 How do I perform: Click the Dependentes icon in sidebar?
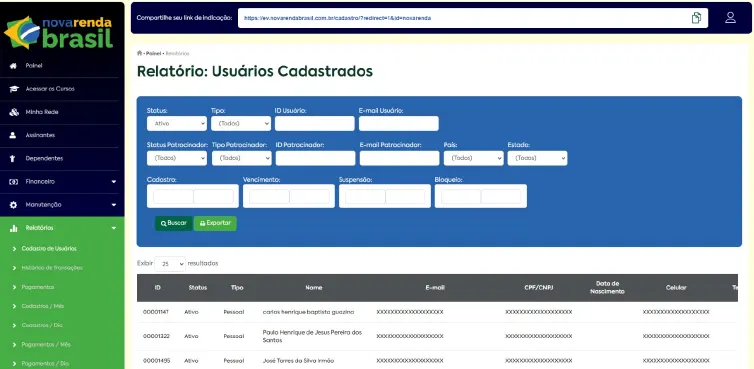point(13,158)
